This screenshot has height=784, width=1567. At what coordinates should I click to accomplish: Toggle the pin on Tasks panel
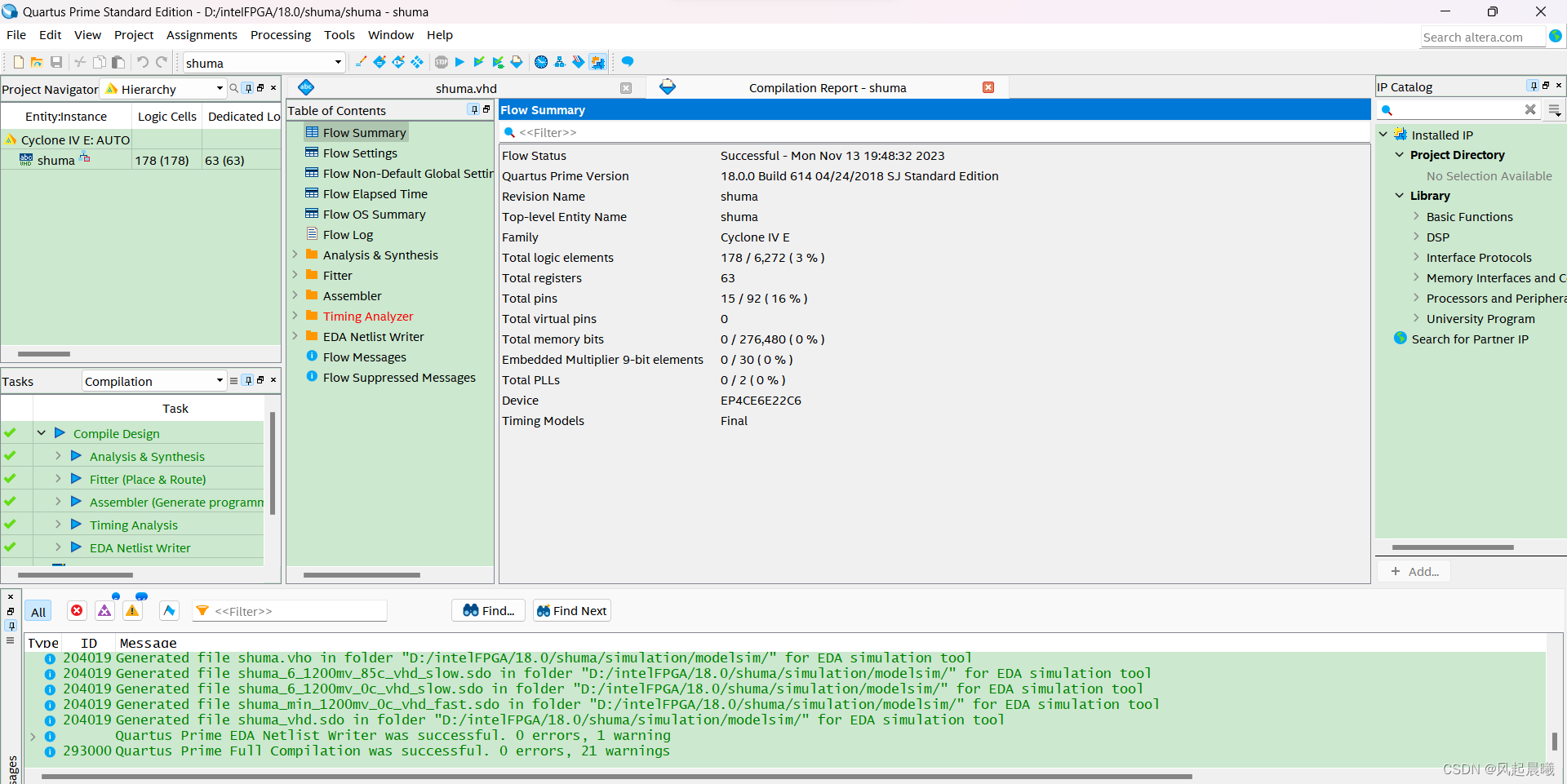[x=249, y=380]
